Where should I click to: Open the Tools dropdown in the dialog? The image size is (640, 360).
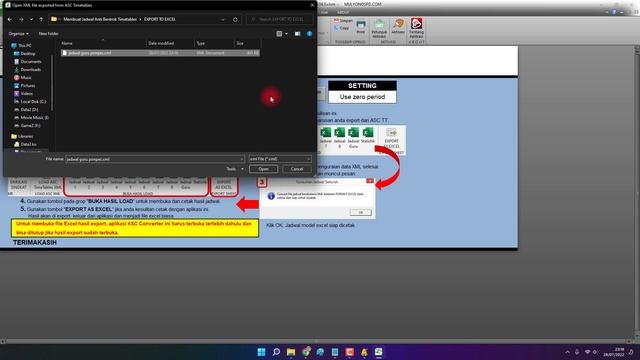click(x=235, y=169)
